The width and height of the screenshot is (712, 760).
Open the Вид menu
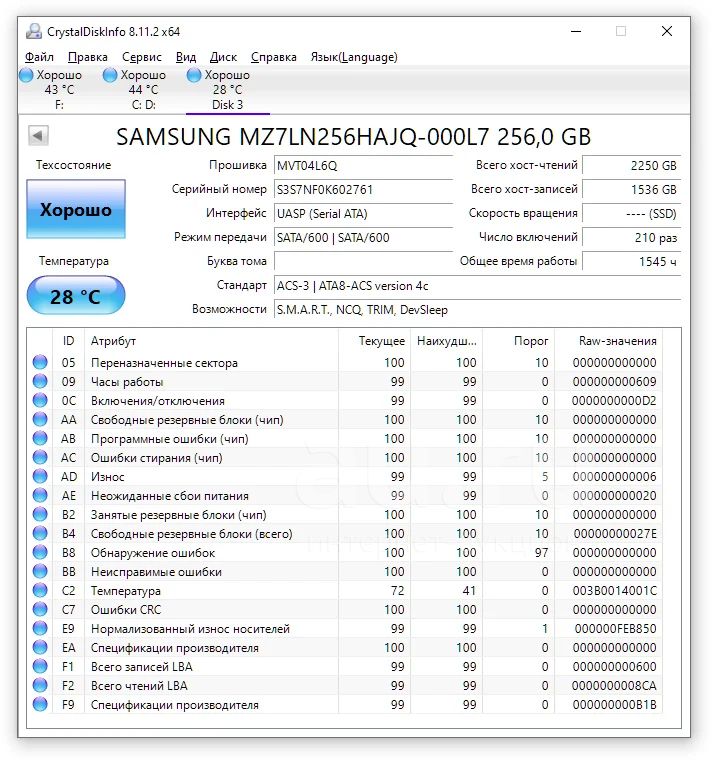coord(186,57)
